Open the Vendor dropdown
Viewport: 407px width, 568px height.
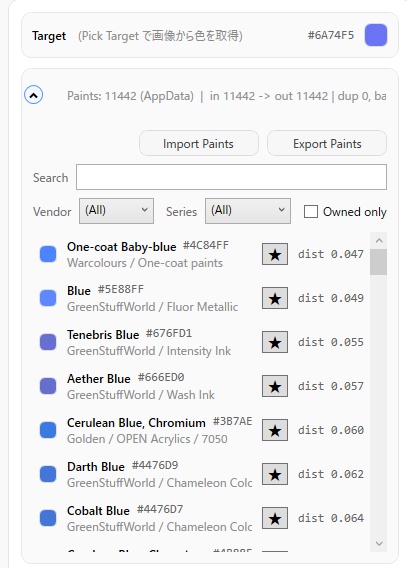click(116, 211)
